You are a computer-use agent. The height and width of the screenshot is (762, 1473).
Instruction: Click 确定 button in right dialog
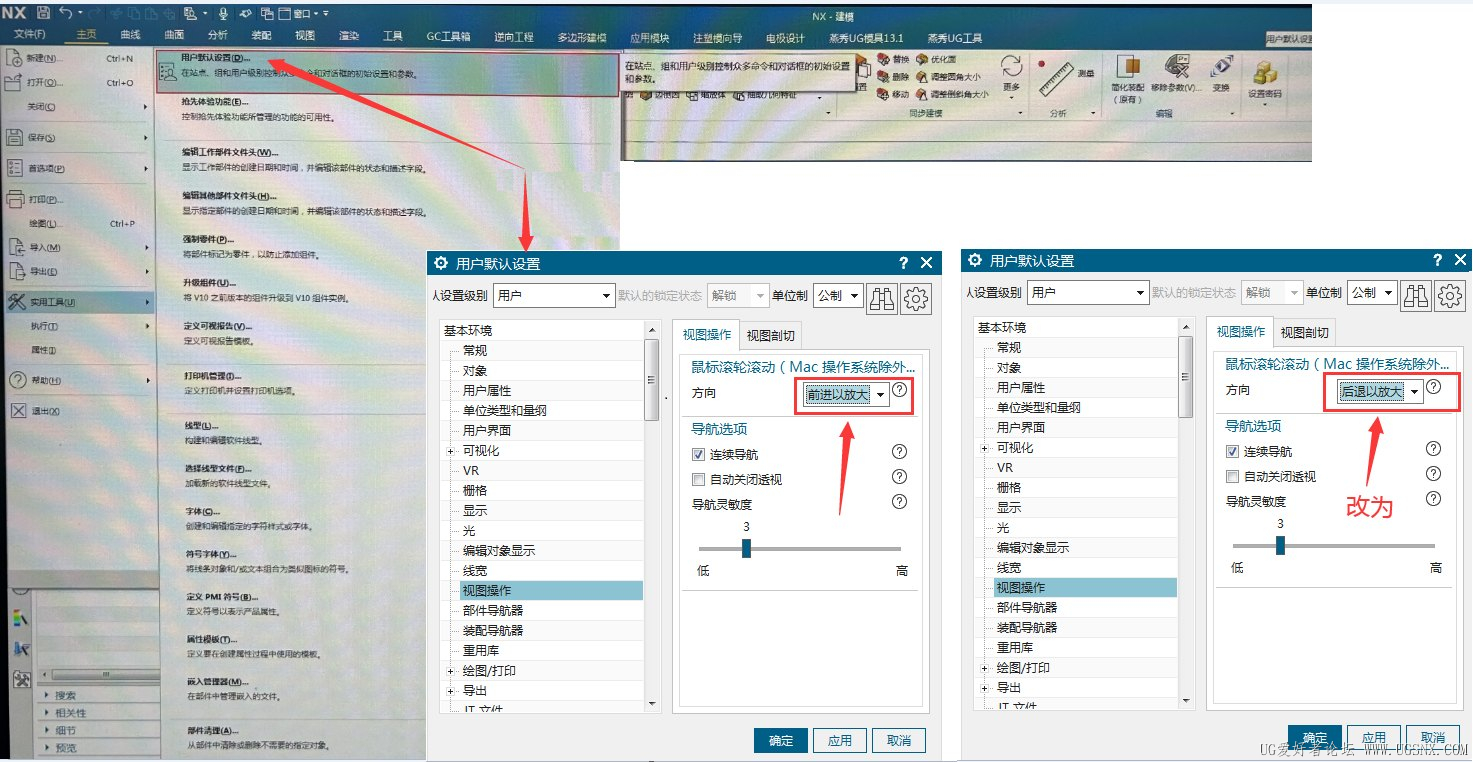(x=1315, y=737)
